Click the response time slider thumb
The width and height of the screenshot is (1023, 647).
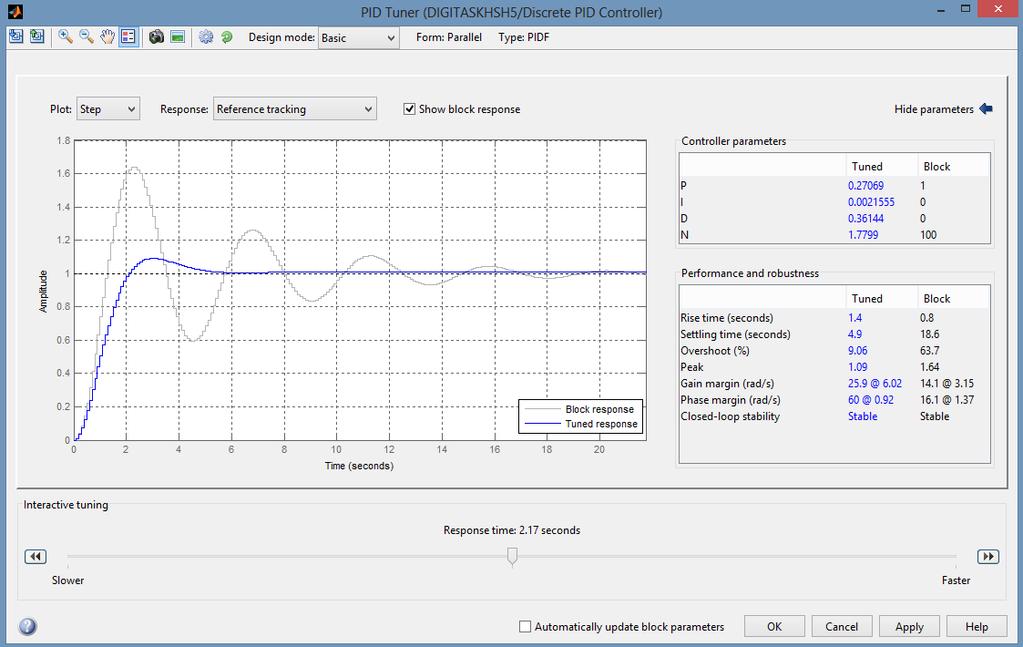point(512,556)
